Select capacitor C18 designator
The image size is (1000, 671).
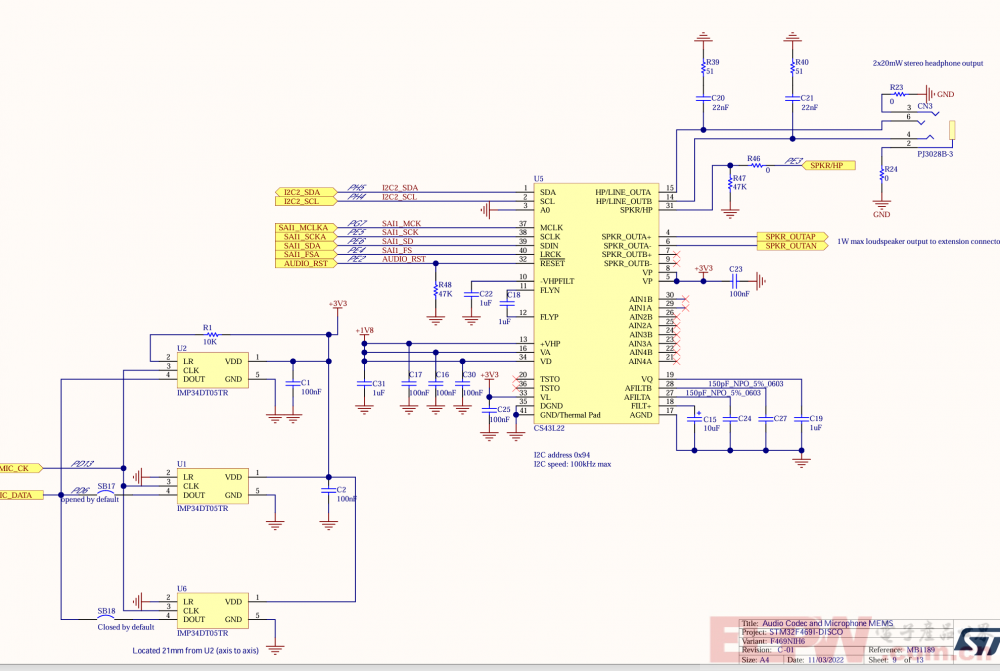click(514, 295)
